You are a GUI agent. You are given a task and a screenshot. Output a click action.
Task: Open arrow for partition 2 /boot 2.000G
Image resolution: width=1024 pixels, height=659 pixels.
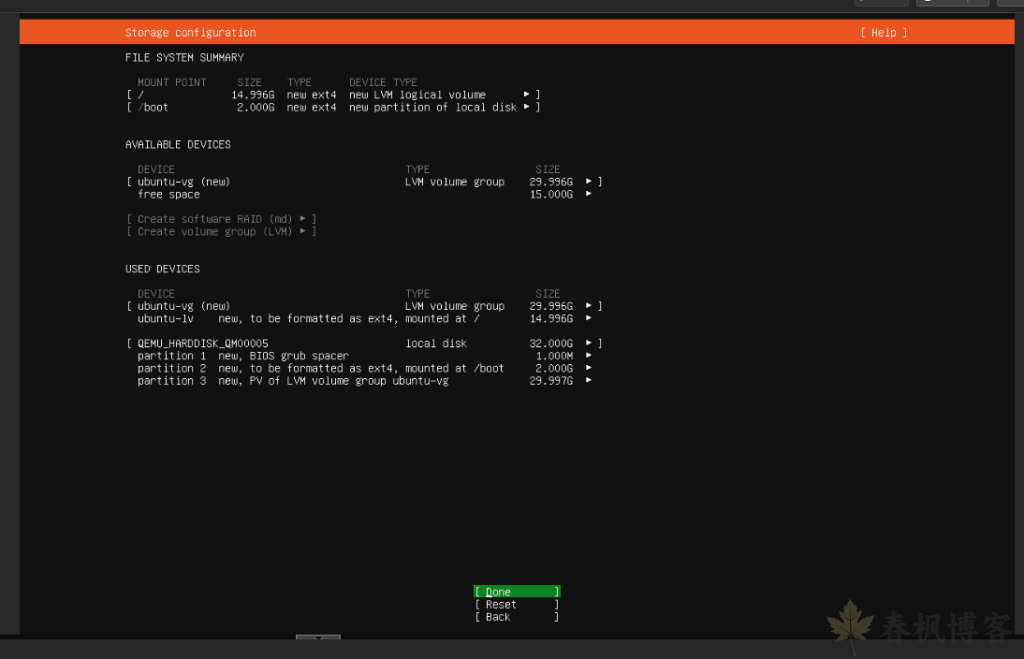(588, 368)
